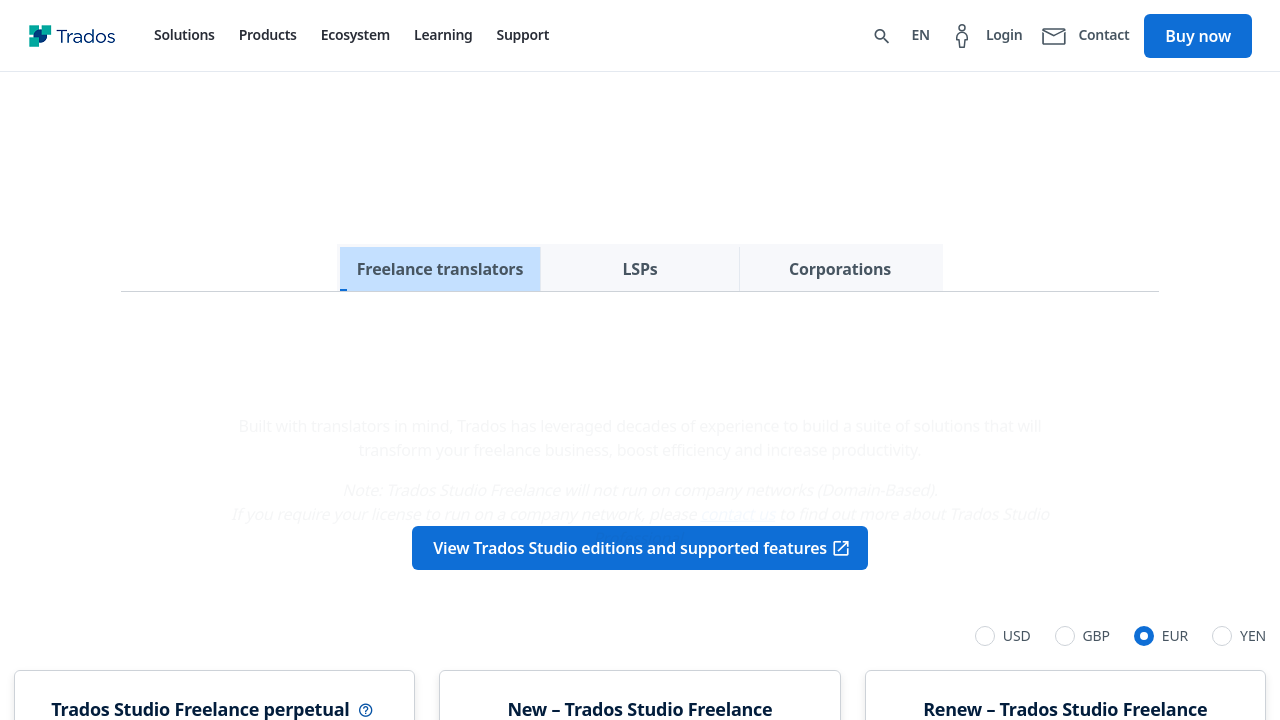Click Renew – Trados Studio Freelance heading
Image resolution: width=1280 pixels, height=720 pixels.
click(x=1065, y=709)
